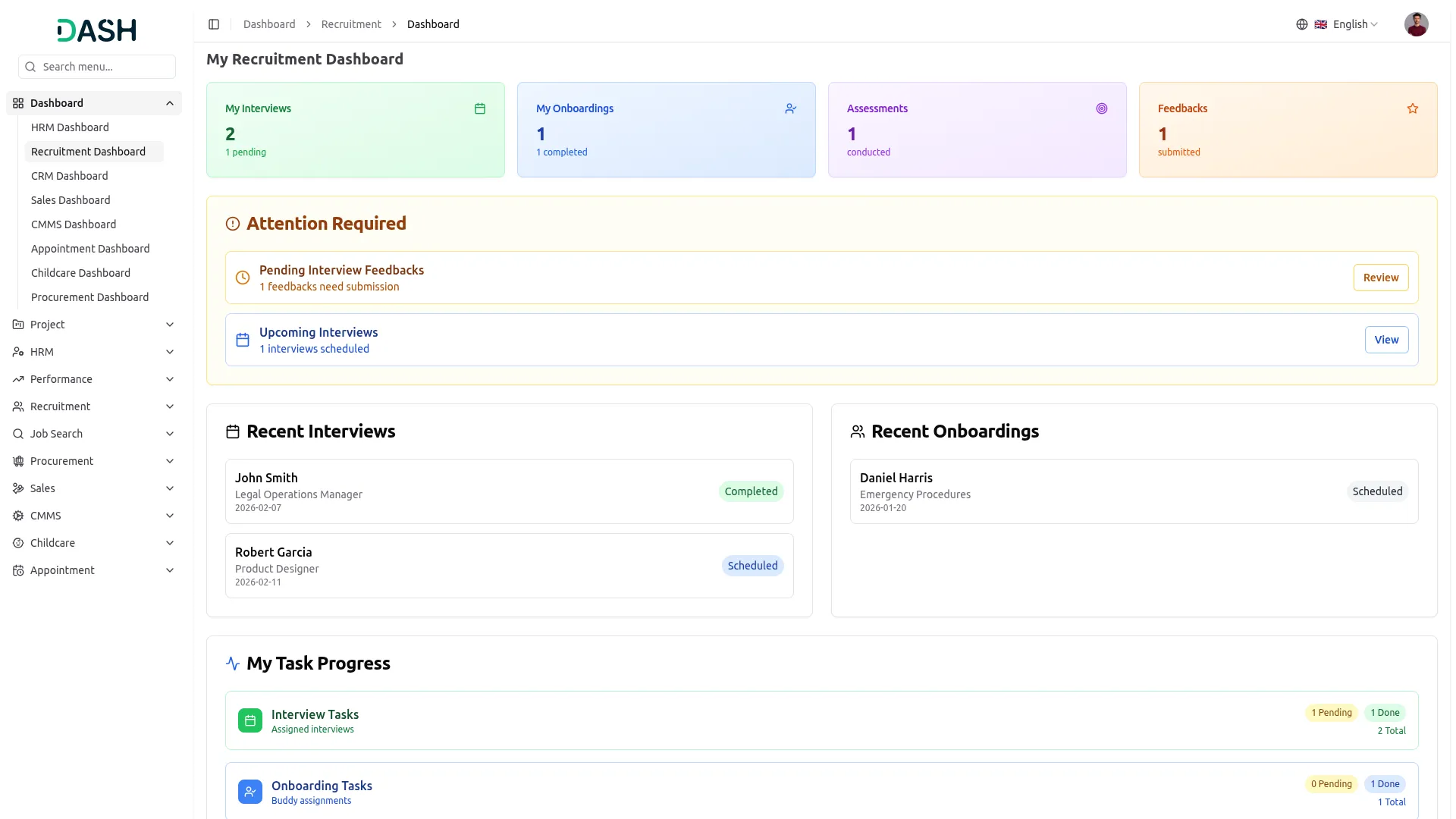Click the target icon in Assessments card

click(1101, 108)
